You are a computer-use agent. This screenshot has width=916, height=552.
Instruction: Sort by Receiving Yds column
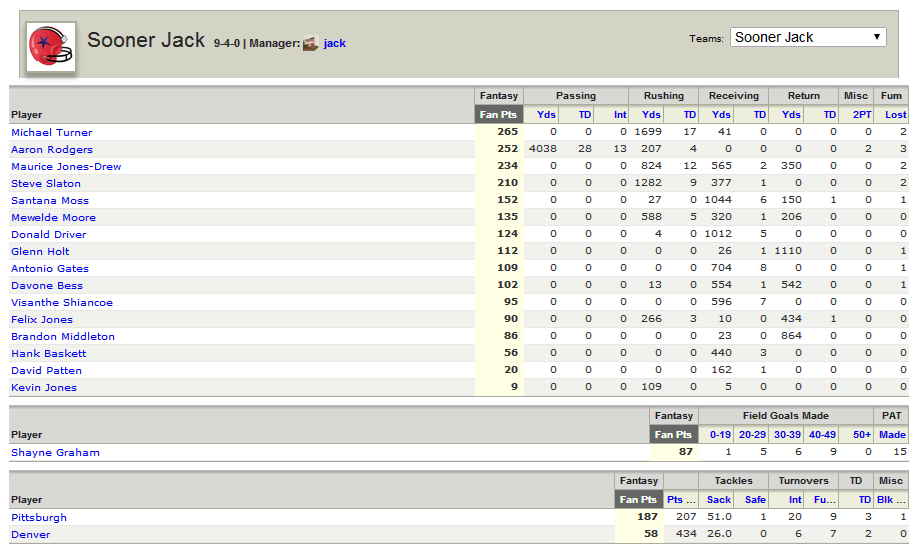(x=721, y=114)
